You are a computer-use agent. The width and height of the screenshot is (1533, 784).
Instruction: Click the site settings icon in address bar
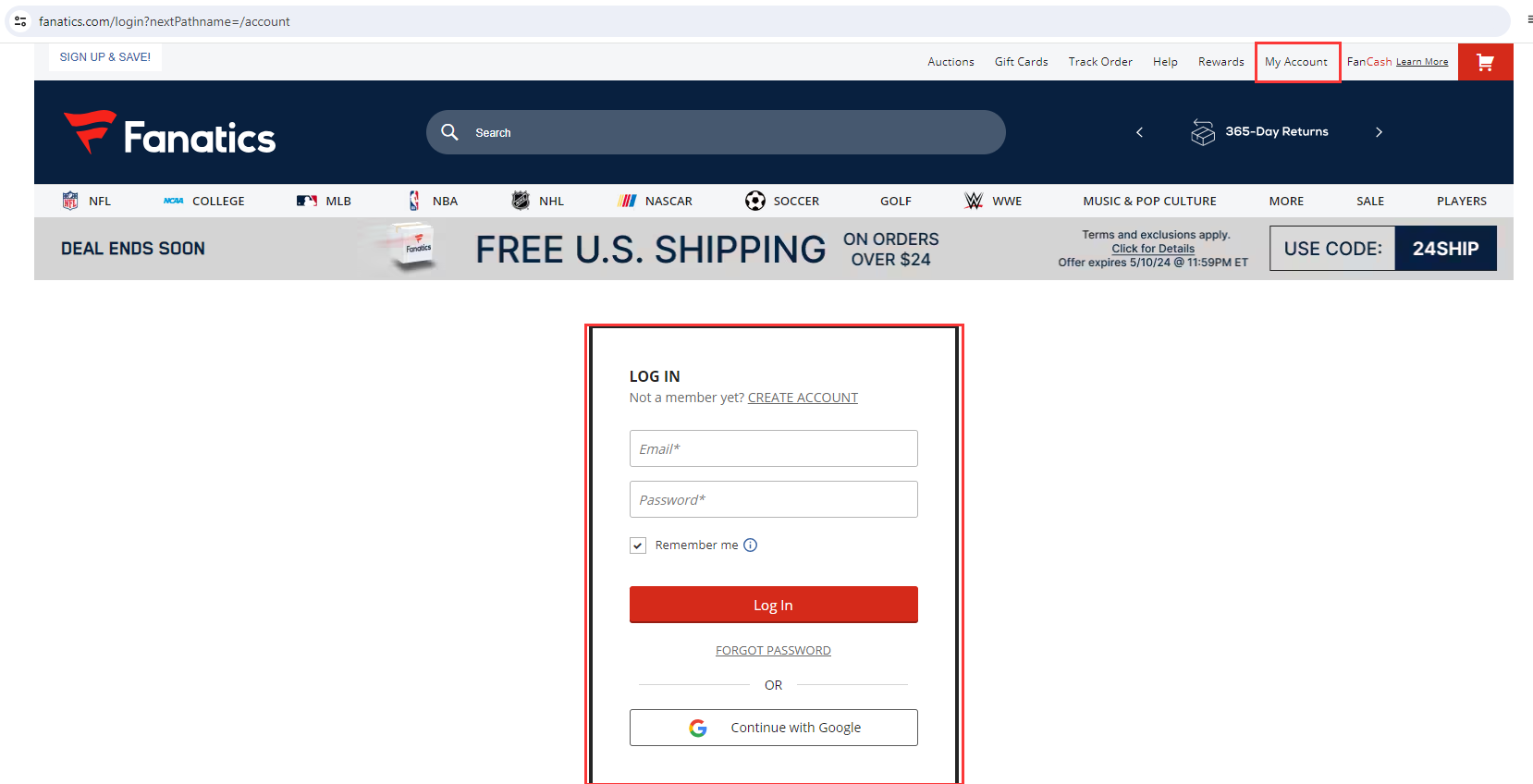[20, 21]
